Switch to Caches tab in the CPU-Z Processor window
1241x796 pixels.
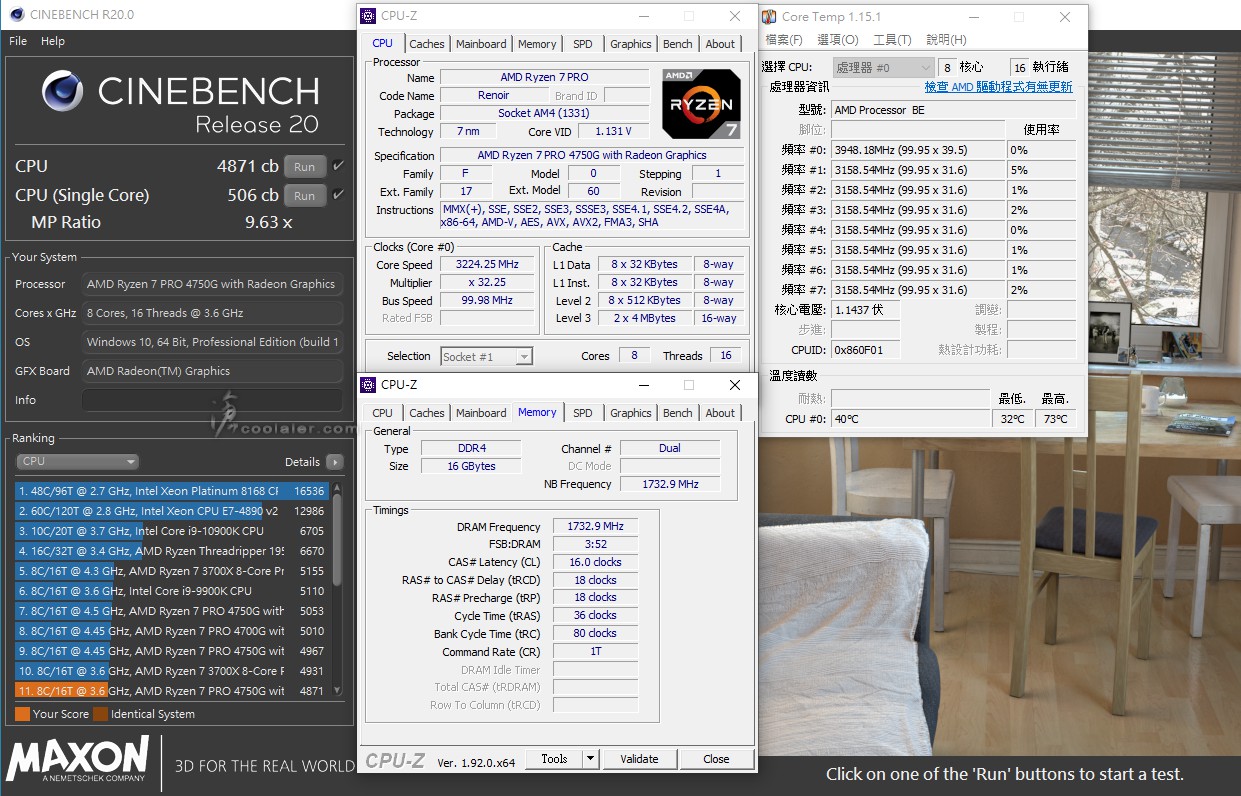point(427,44)
